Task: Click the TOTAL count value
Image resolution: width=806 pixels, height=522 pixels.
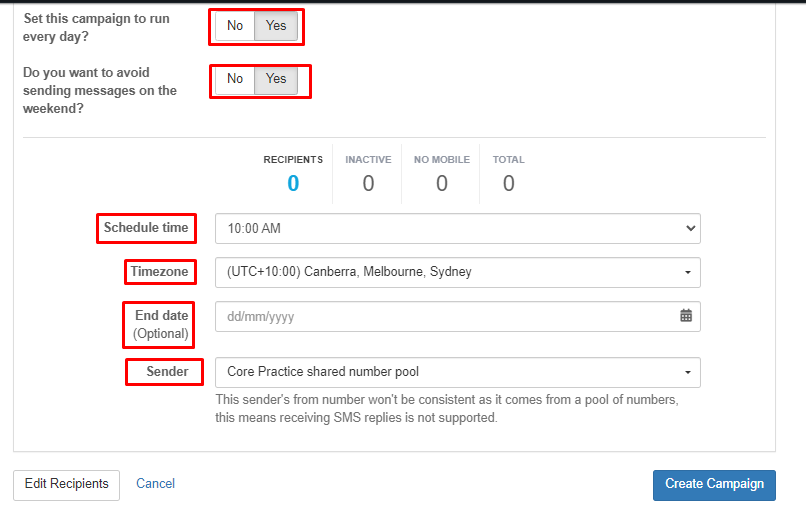Action: pyautogui.click(x=508, y=183)
